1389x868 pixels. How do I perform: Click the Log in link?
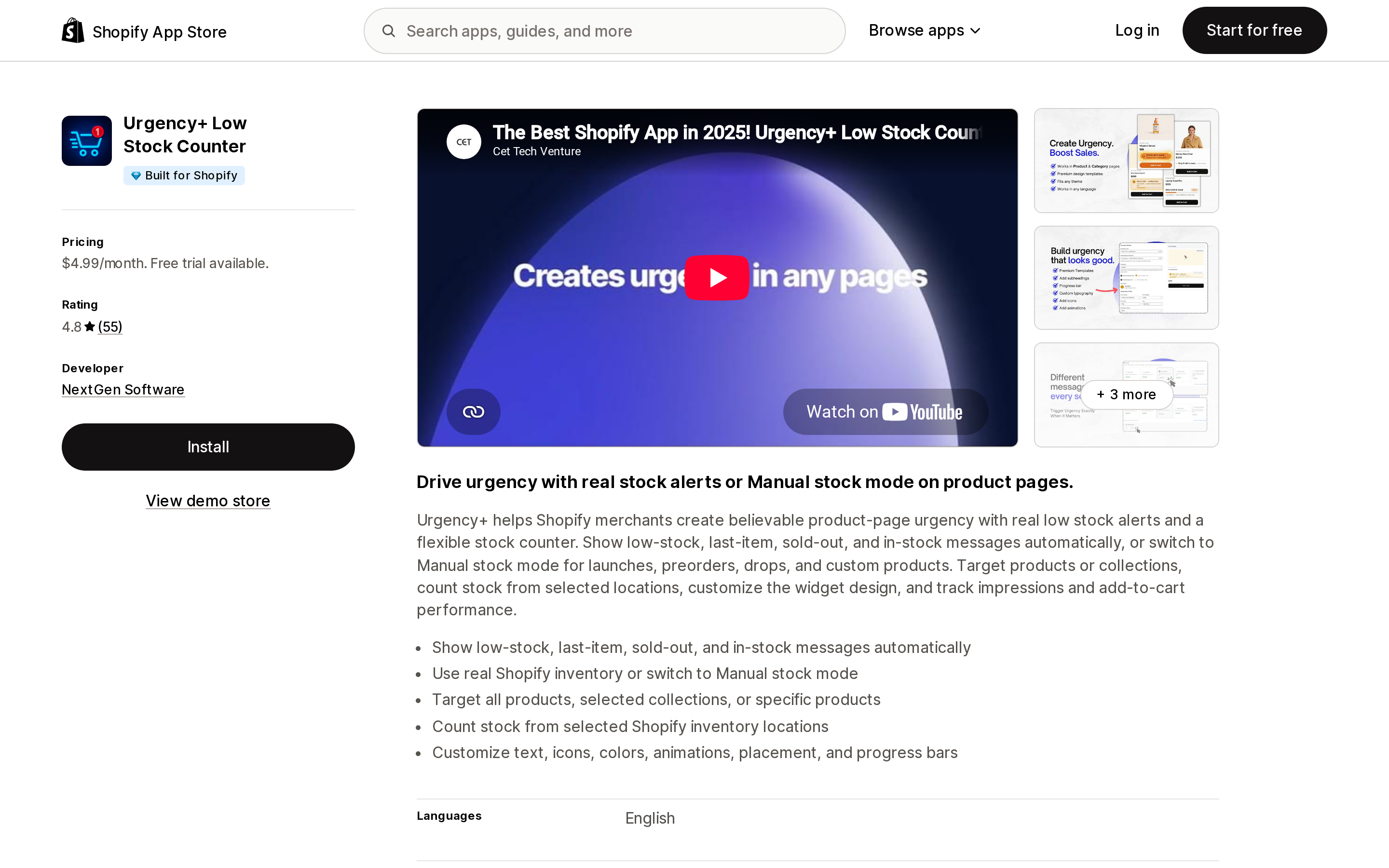tap(1136, 30)
